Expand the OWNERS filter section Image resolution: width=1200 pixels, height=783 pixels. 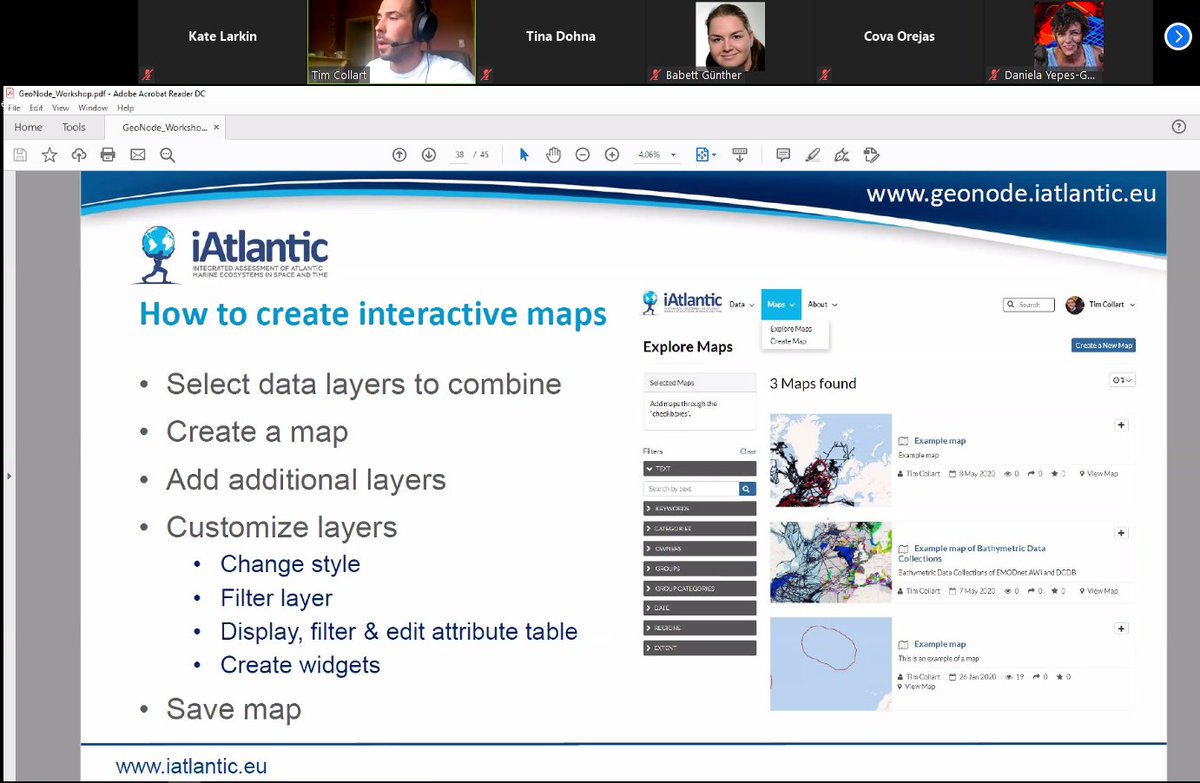(x=700, y=549)
